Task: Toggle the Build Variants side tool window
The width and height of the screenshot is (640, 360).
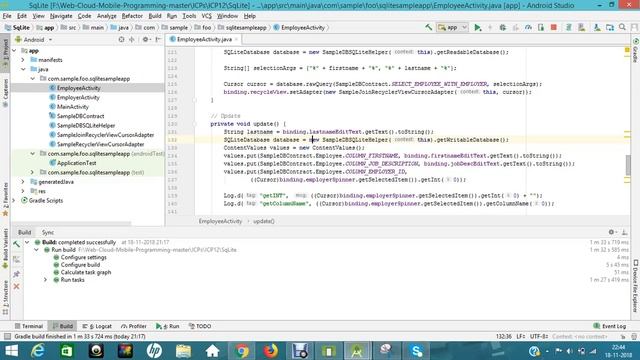Action: (x=5, y=249)
